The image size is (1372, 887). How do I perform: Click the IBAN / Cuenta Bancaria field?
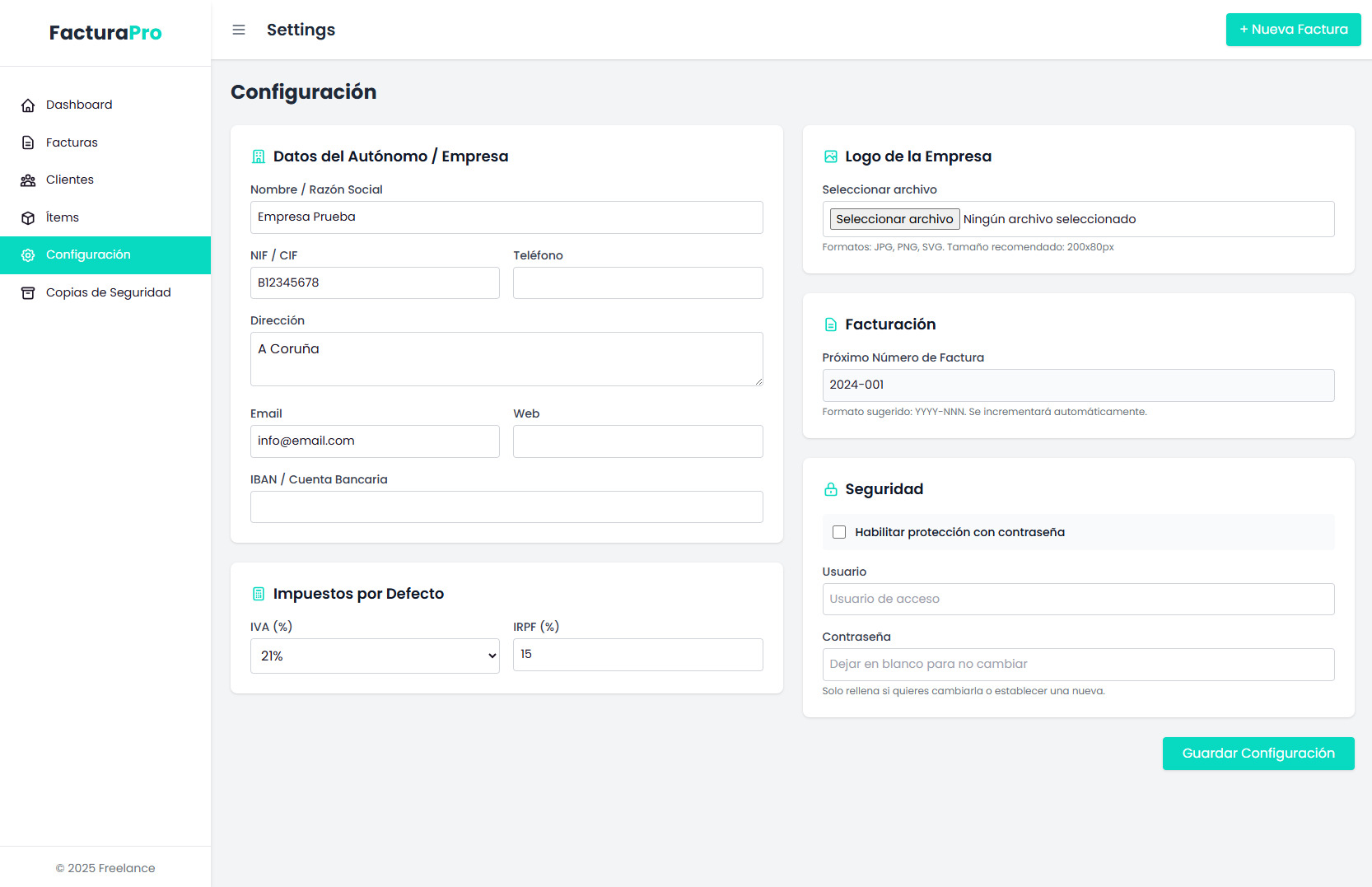(x=506, y=507)
